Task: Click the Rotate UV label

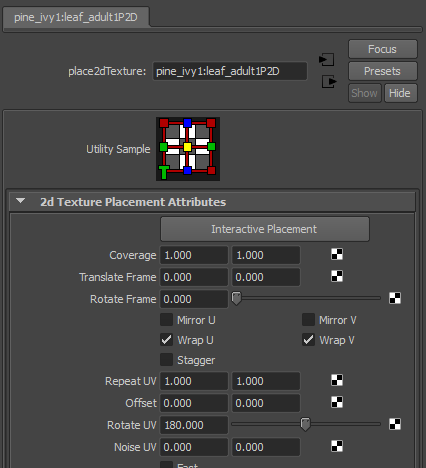Action: click(x=131, y=425)
